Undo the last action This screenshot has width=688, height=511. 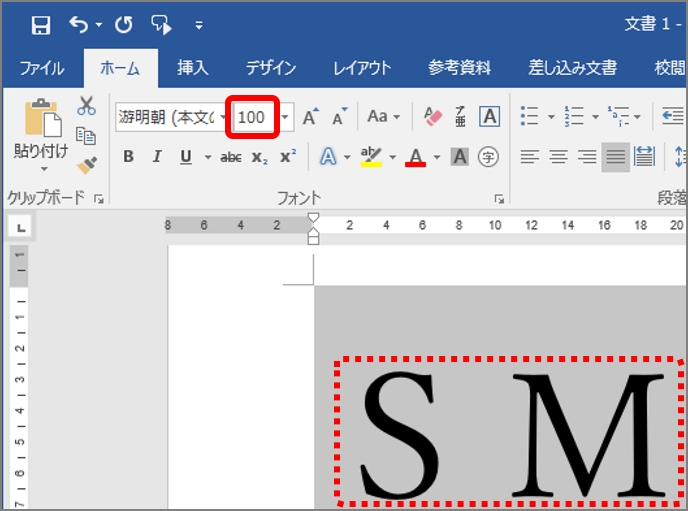point(79,25)
